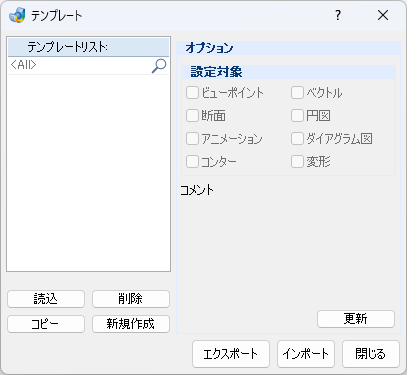Click the application icon in the title bar
This screenshot has width=407, height=375.
click(x=17, y=15)
